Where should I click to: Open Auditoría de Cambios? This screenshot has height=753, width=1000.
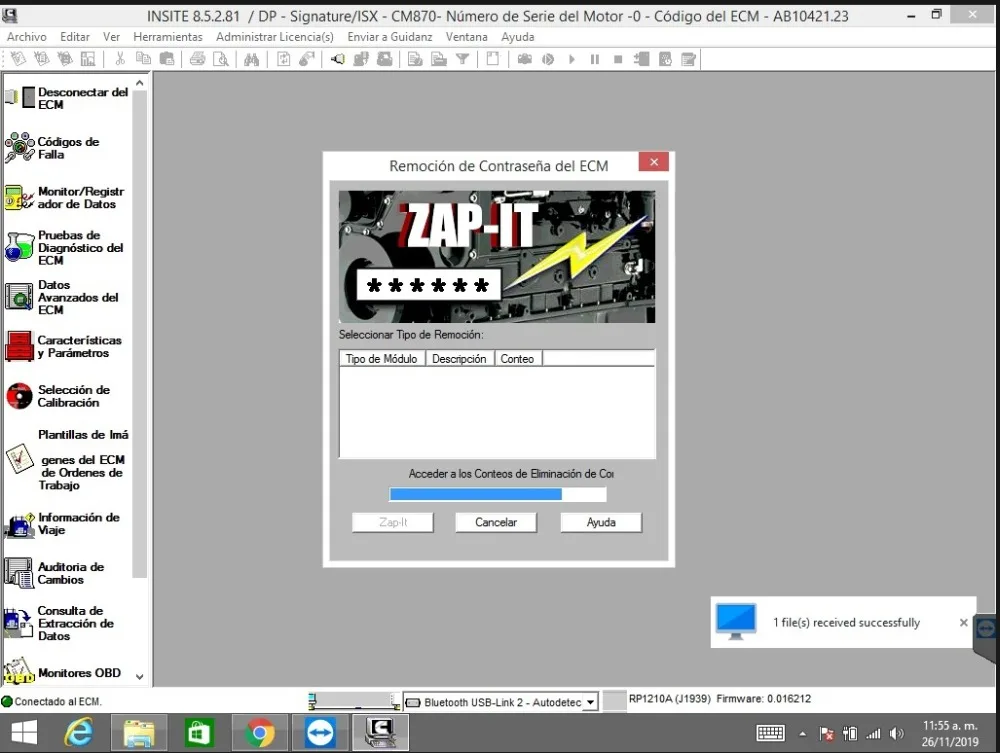click(x=55, y=573)
